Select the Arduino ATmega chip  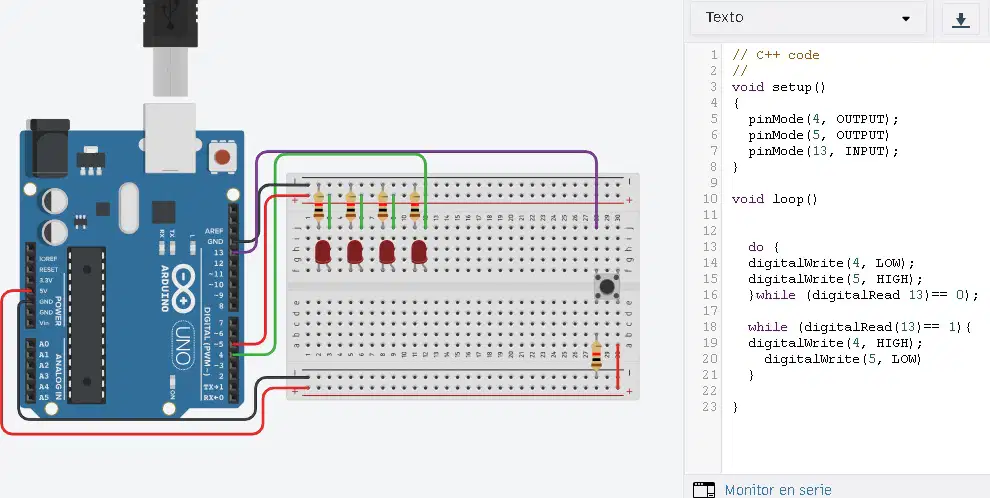[86, 325]
